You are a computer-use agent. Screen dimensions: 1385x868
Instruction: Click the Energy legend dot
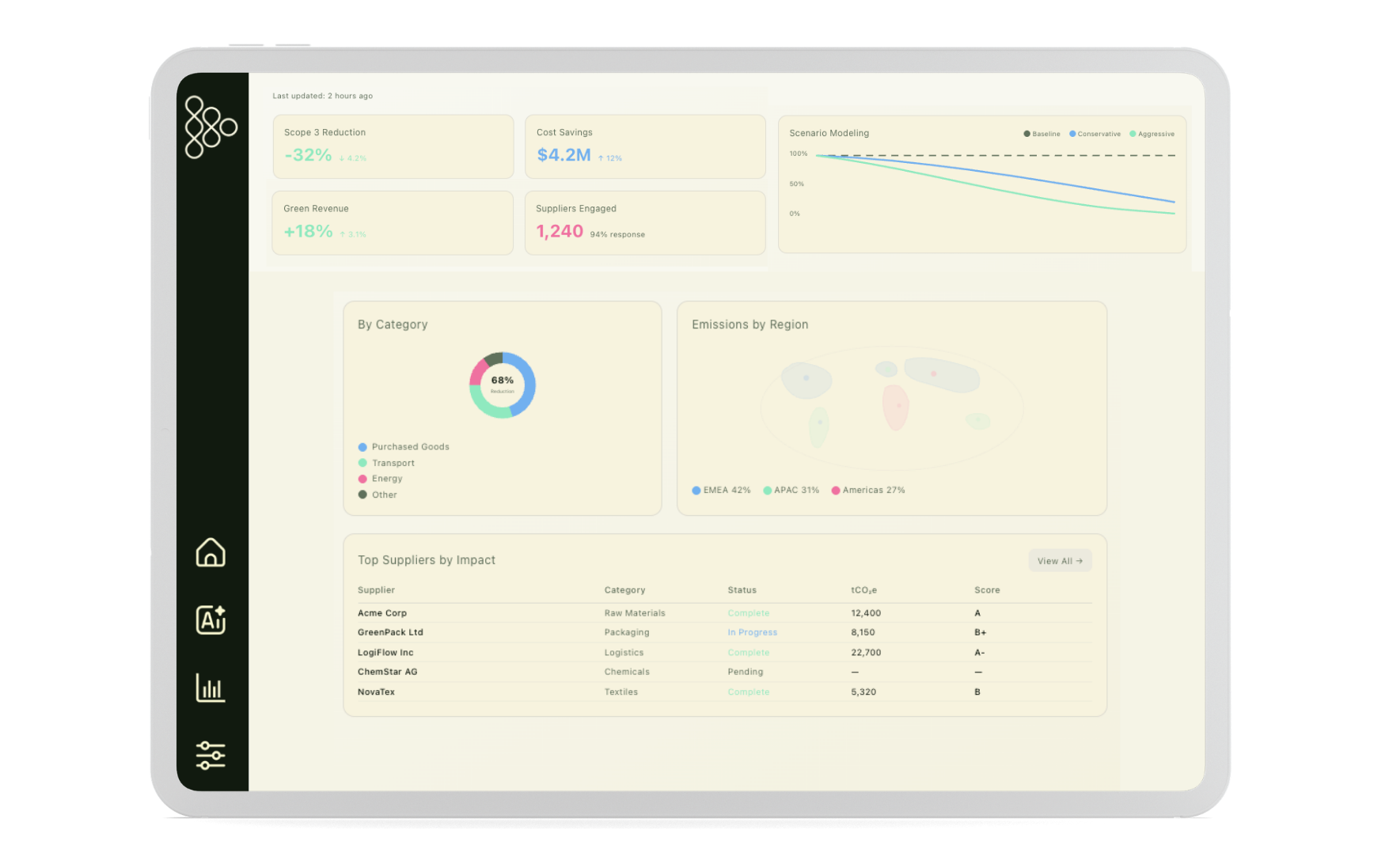coord(362,479)
